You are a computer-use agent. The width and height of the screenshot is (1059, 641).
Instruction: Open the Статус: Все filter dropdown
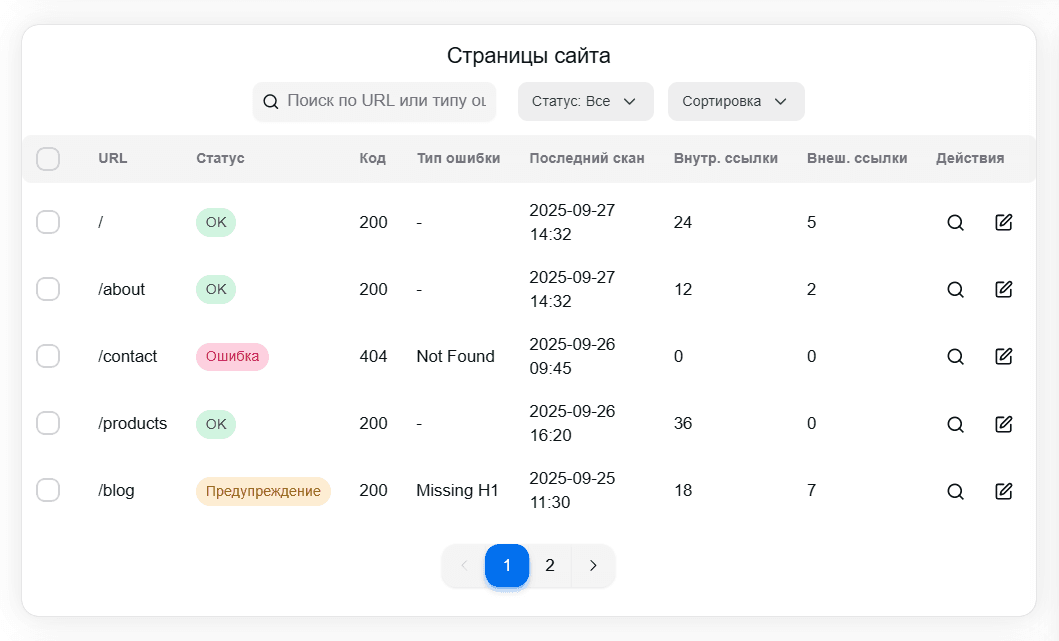[x=585, y=101]
